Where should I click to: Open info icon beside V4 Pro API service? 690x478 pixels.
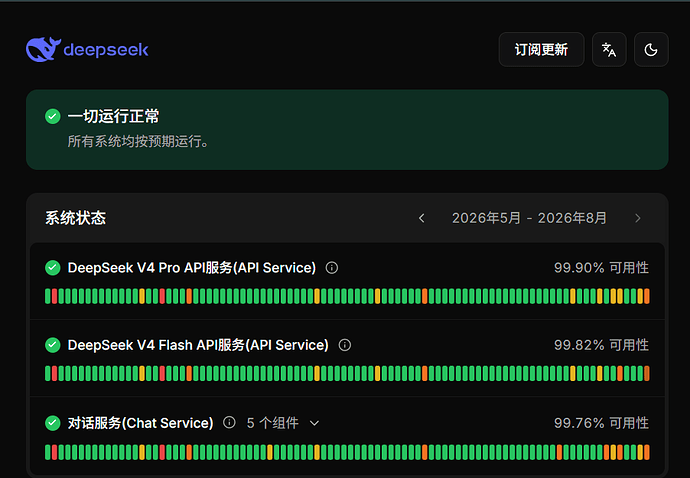(332, 268)
